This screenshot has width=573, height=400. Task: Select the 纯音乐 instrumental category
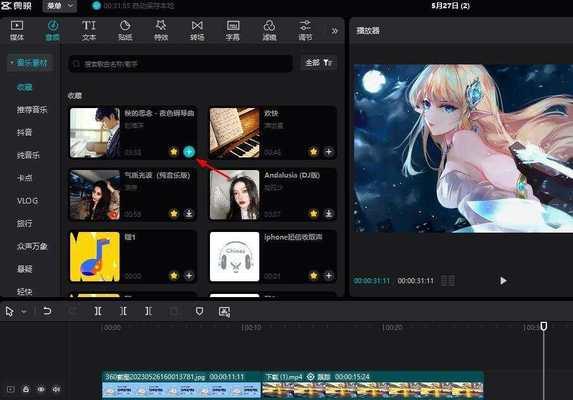pyautogui.click(x=28, y=155)
